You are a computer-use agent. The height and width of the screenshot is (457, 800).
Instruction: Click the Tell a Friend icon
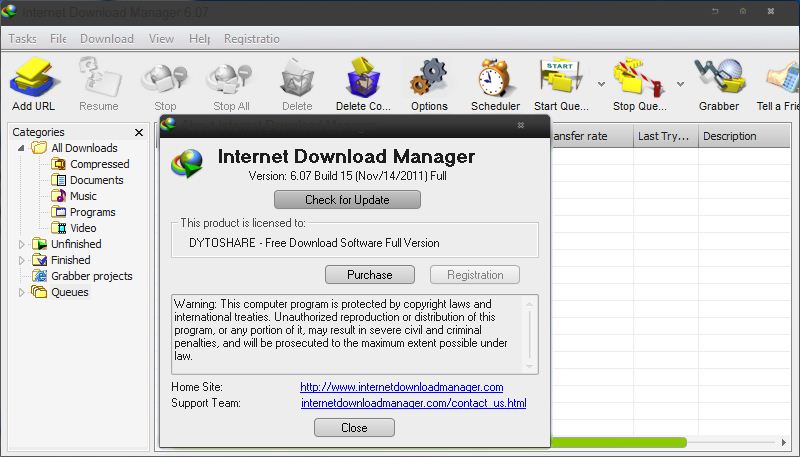(x=784, y=78)
